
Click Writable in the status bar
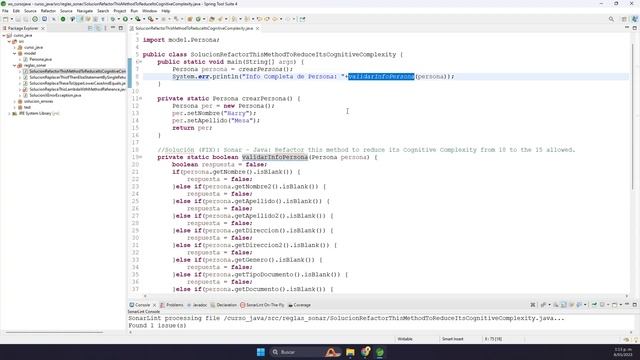[405, 339]
